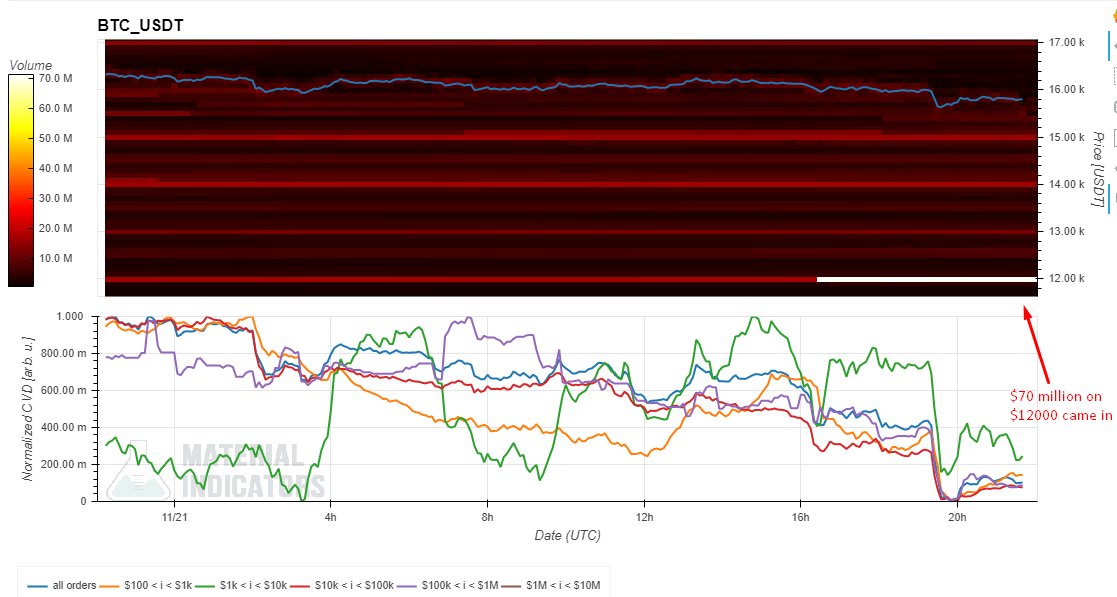The height and width of the screenshot is (597, 1117).
Task: Click the 20h time axis tick
Action: (957, 517)
